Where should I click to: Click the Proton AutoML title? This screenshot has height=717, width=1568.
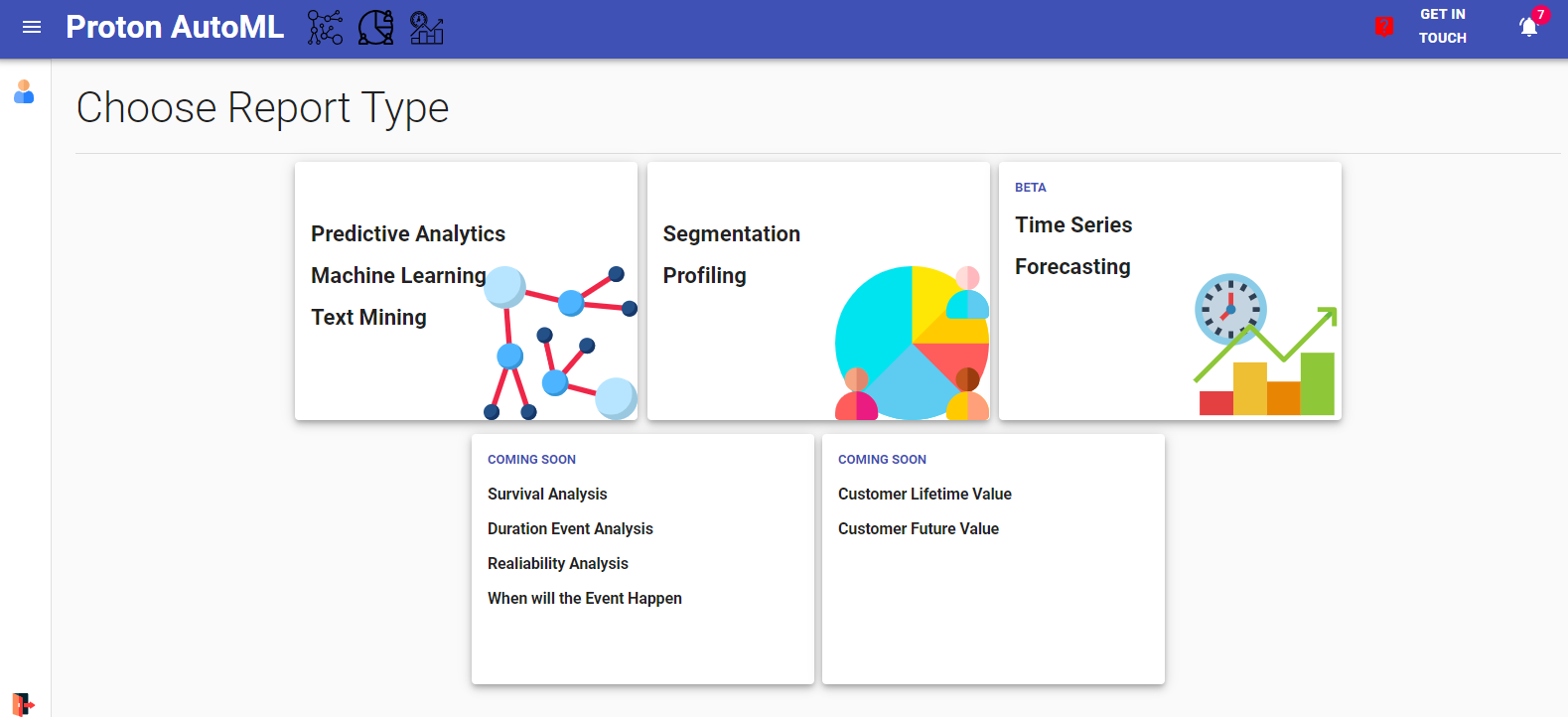[x=175, y=27]
